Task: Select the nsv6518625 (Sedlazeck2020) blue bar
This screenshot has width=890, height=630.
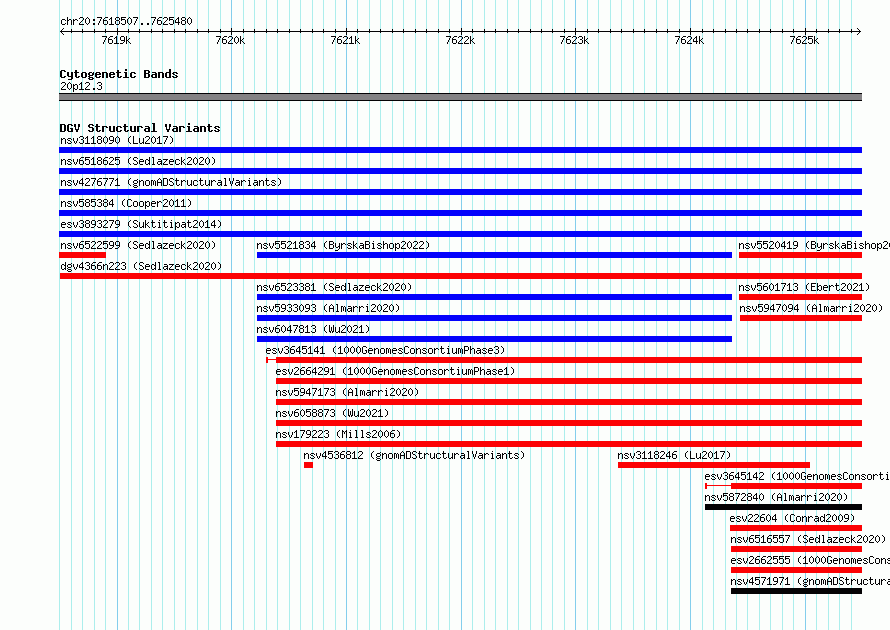Action: 460,171
